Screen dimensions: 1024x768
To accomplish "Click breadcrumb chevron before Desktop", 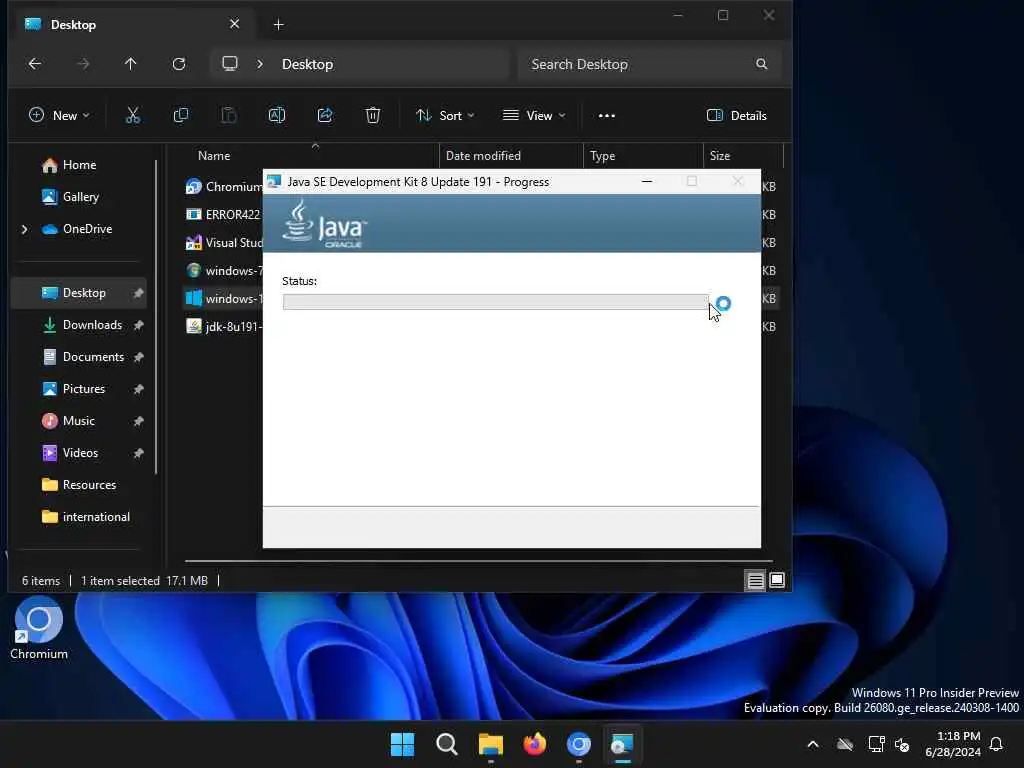I will 260,64.
